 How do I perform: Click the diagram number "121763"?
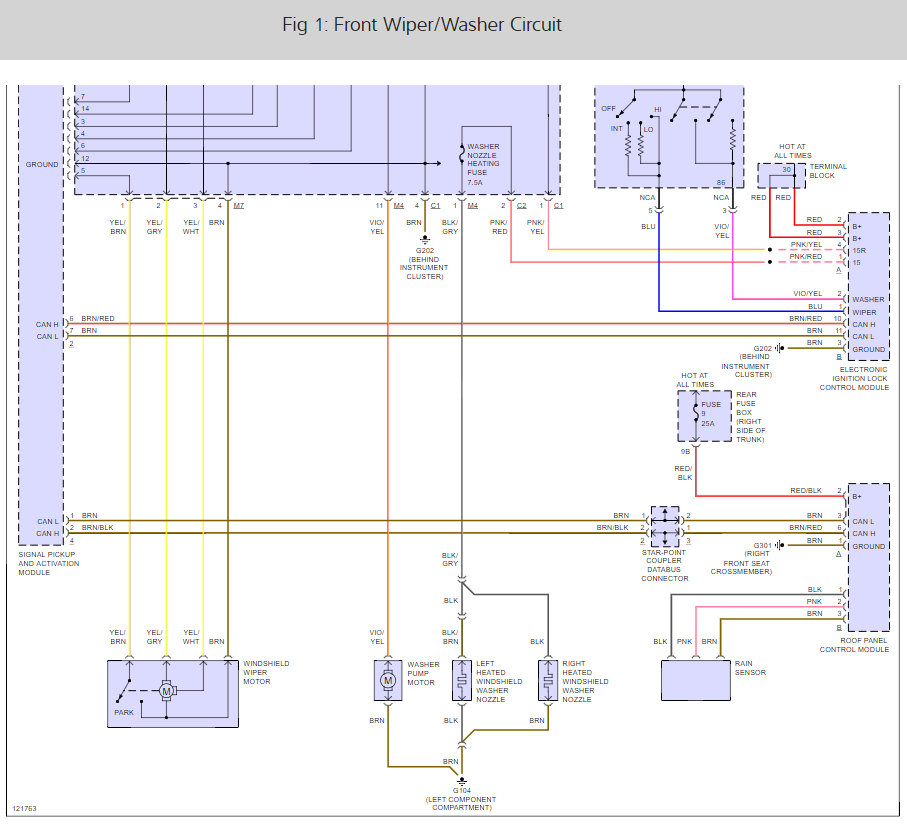pos(24,809)
